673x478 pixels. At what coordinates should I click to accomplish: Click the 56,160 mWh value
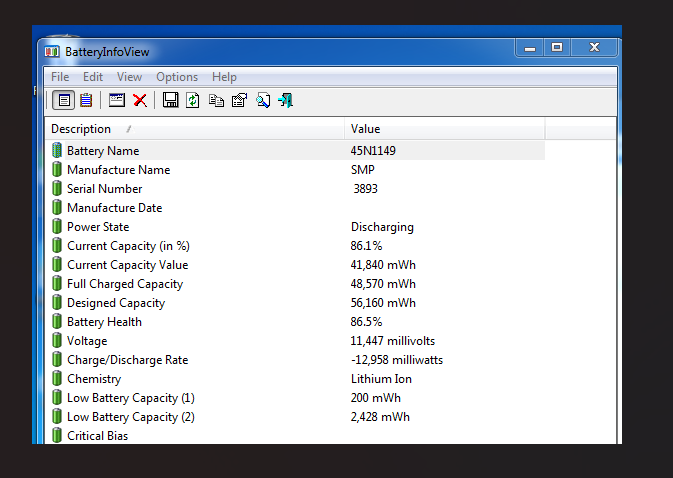383,303
